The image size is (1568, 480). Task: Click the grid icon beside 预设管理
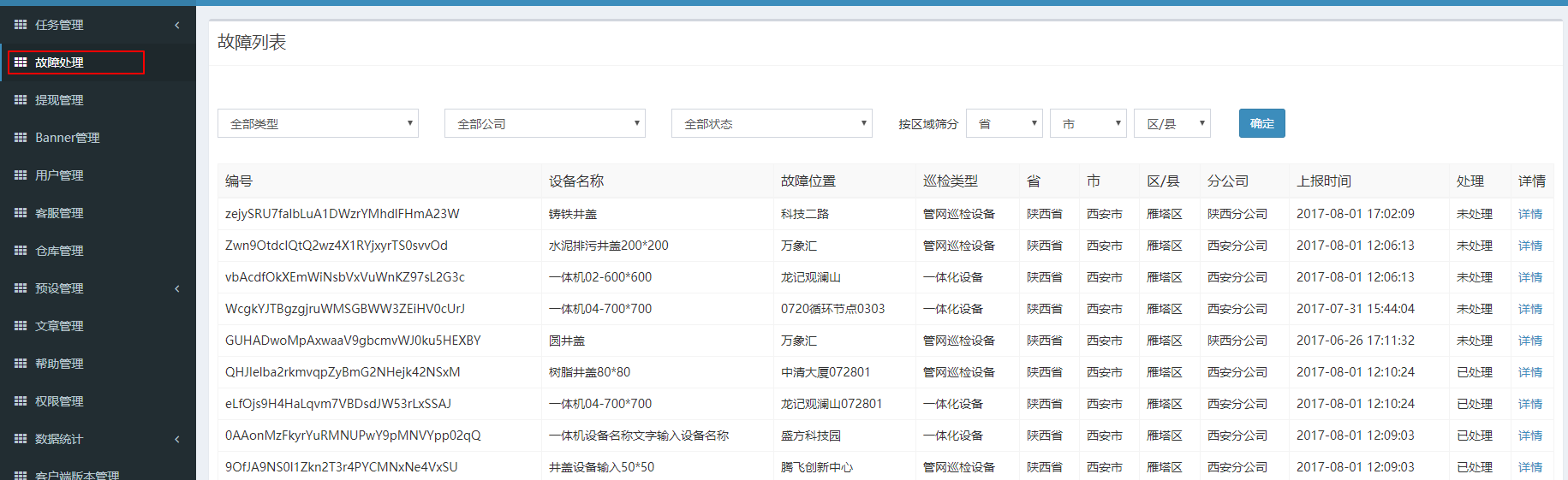click(21, 288)
